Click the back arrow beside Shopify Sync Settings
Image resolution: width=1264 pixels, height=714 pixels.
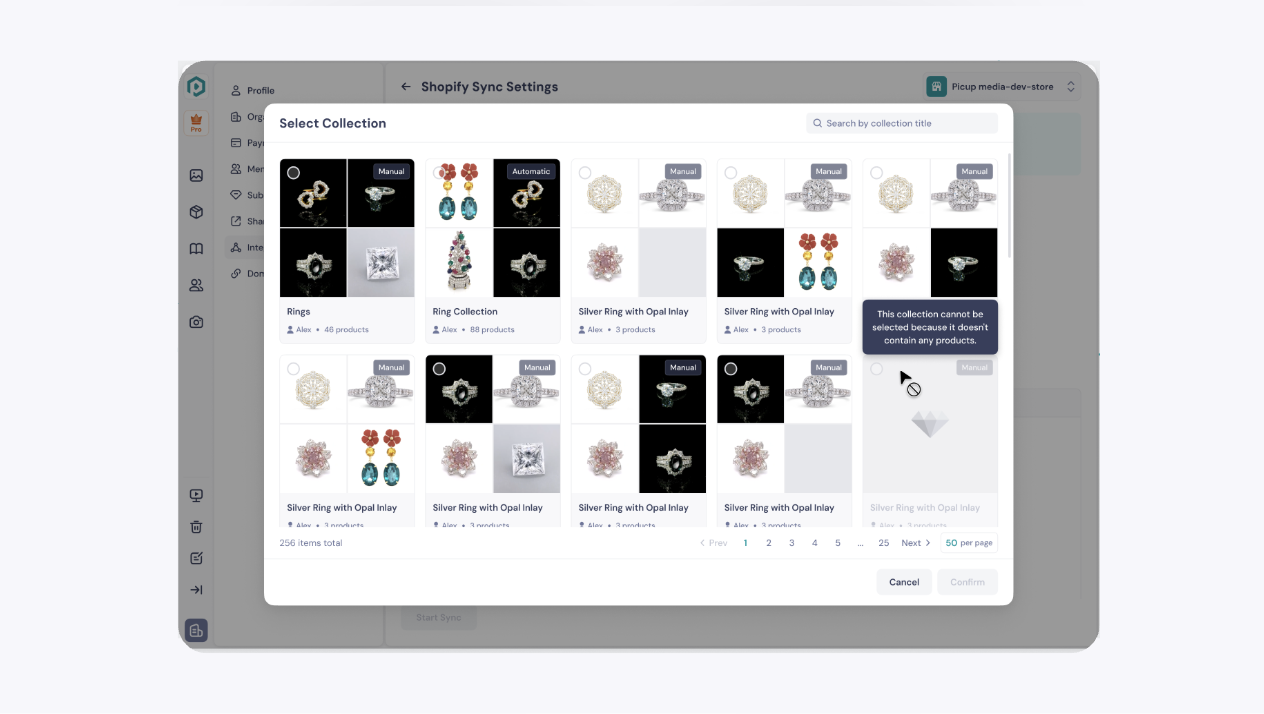[406, 87]
